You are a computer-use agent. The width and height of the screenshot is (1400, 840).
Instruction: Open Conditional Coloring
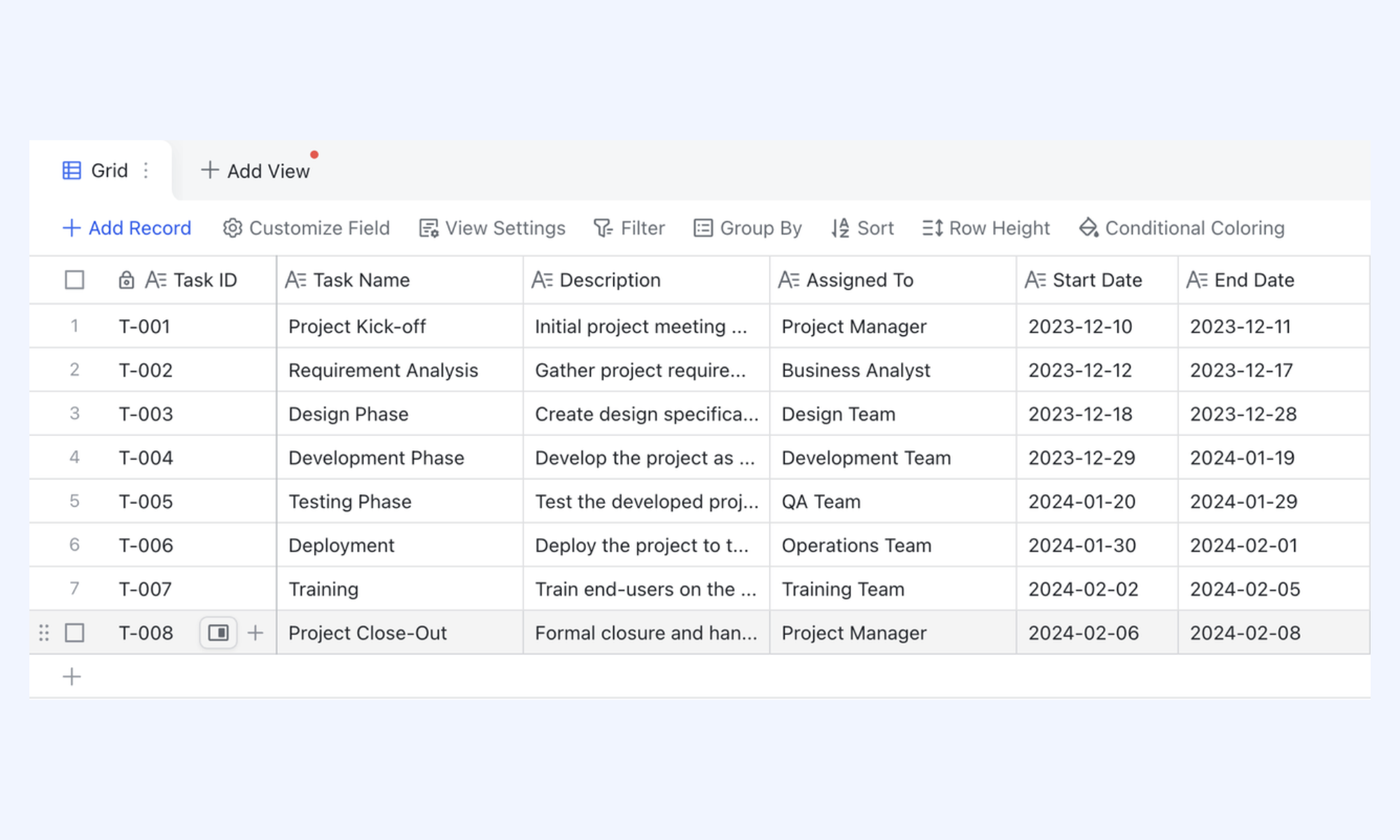(x=1182, y=227)
